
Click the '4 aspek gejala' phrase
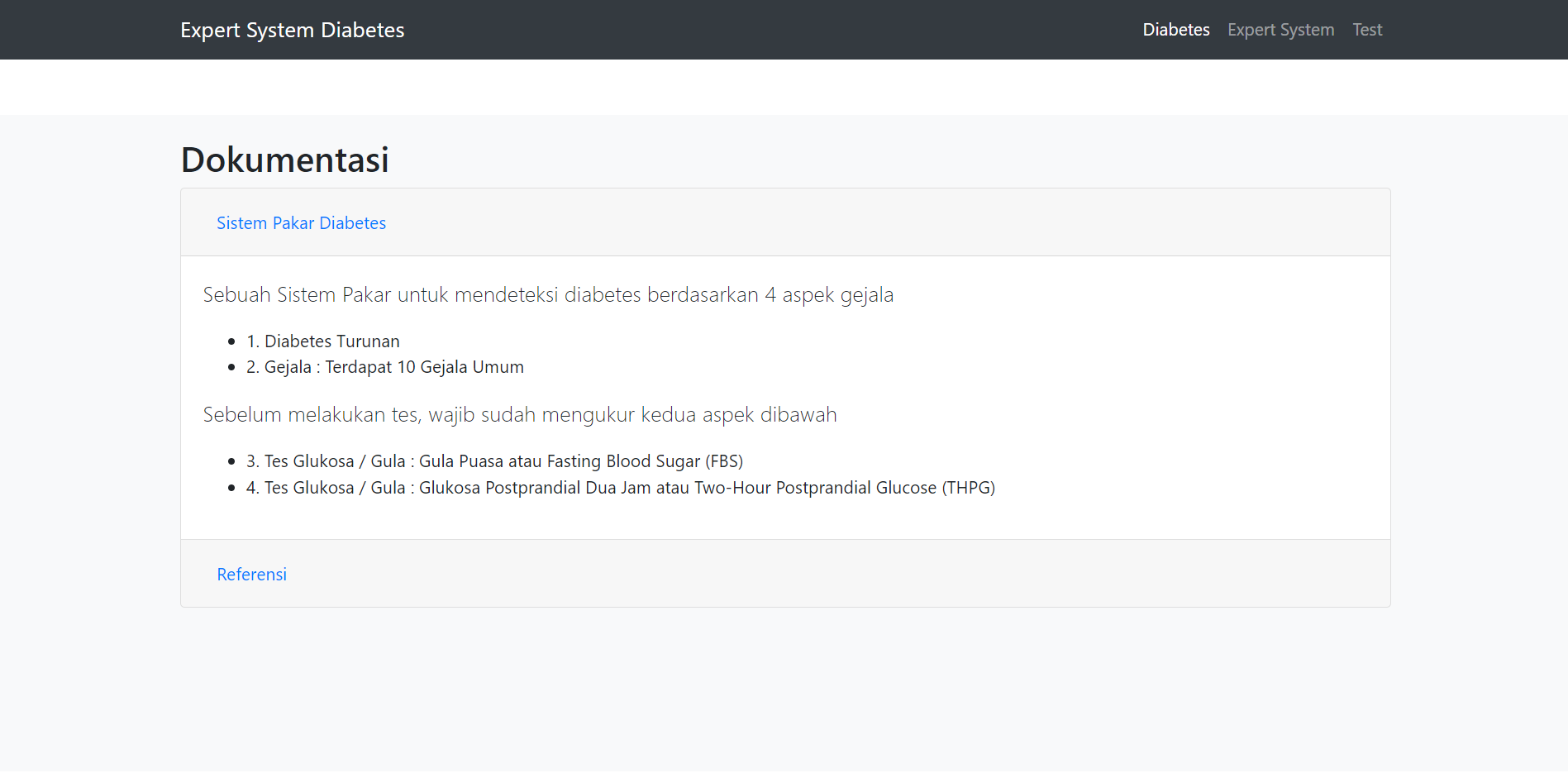829,295
